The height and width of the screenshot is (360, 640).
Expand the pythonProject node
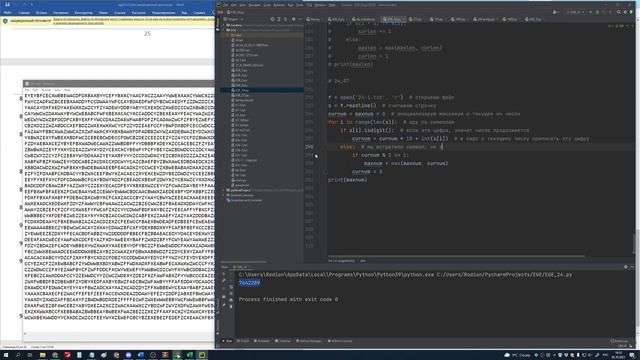click(223, 190)
